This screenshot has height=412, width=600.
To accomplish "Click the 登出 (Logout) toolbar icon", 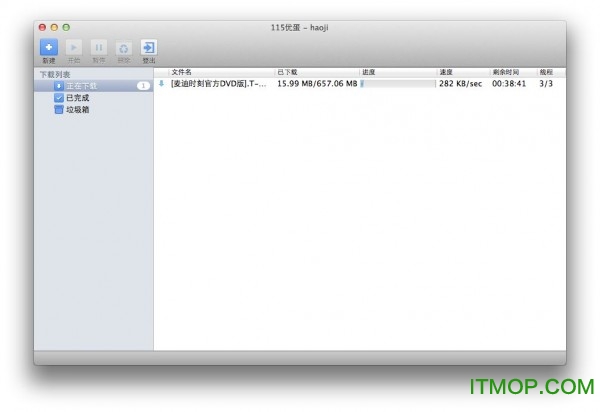I will pyautogui.click(x=149, y=48).
